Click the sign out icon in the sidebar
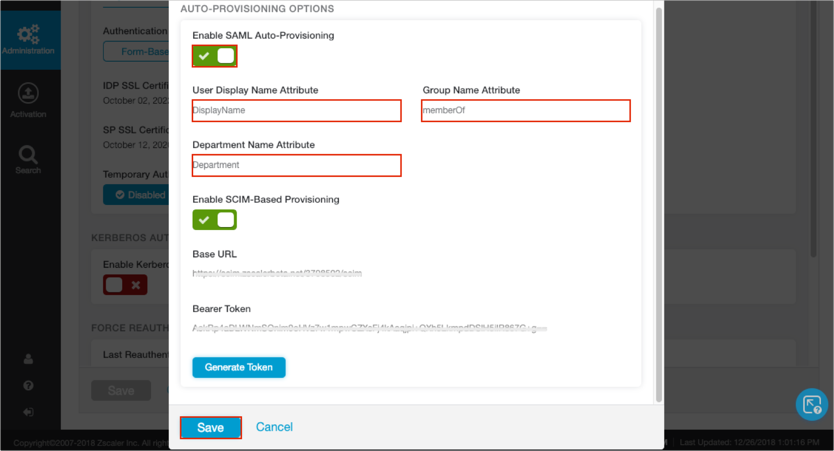The image size is (834, 451). 28,411
